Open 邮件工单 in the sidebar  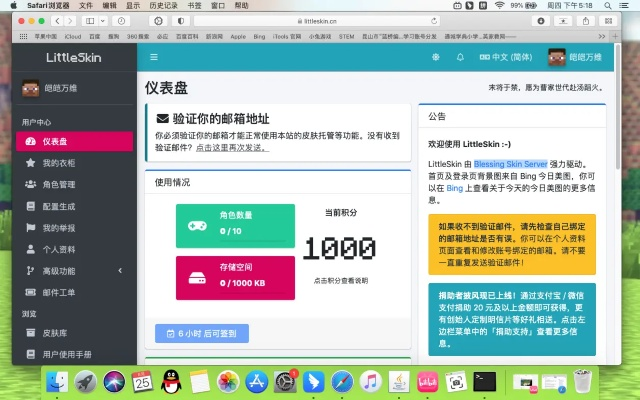click(74, 292)
